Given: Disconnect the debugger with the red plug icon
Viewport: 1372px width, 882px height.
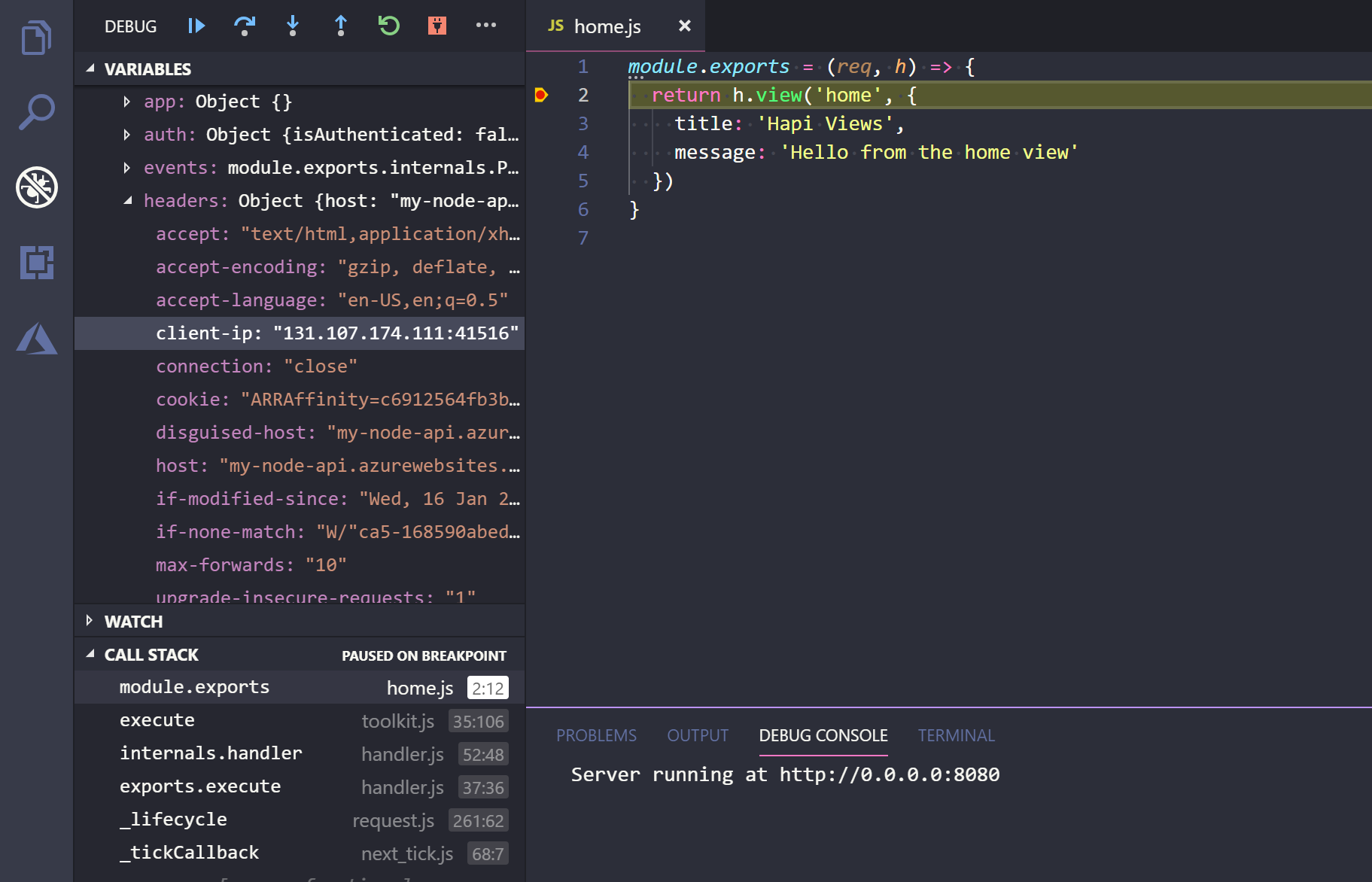Looking at the screenshot, I should coord(437,25).
